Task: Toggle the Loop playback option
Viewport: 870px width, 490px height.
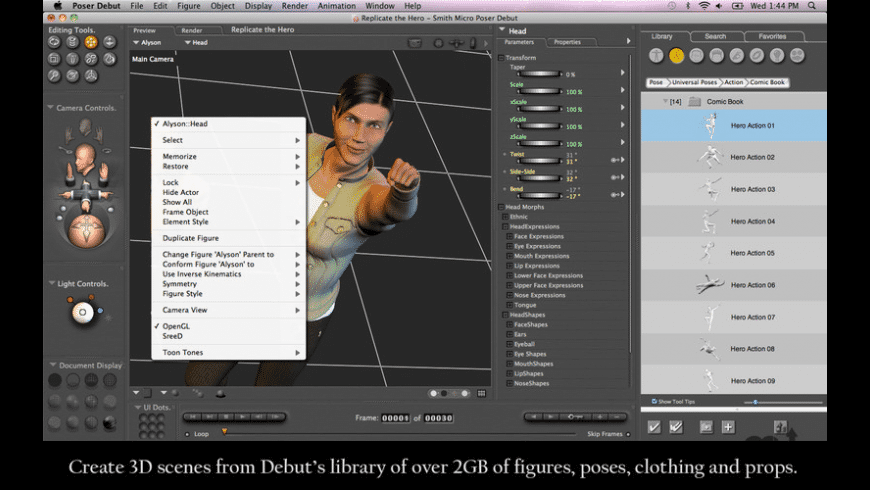Action: click(186, 434)
